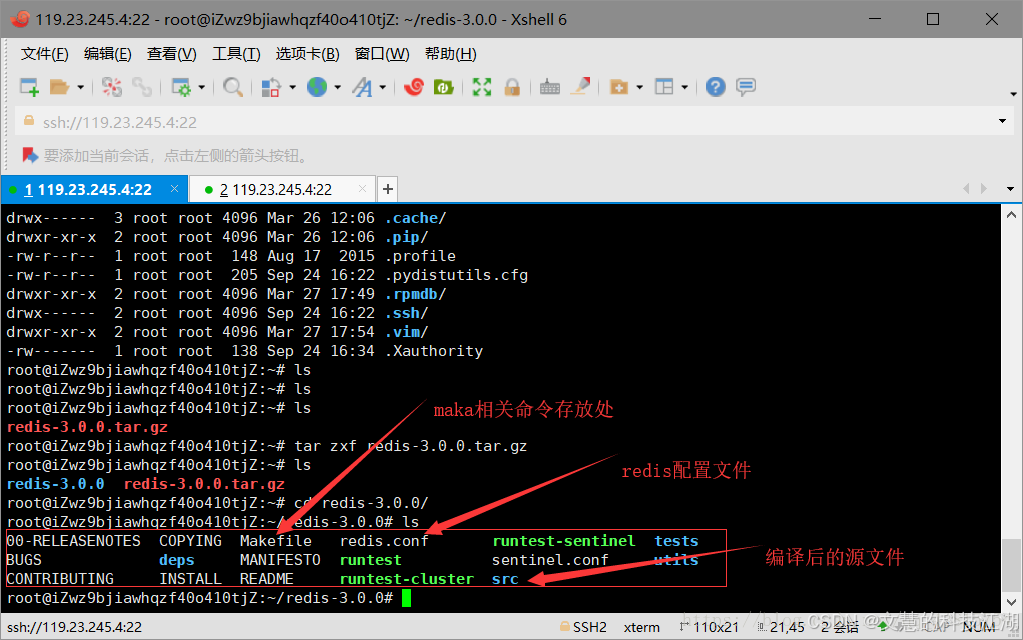The image size is (1023, 640).
Task: Click the tab scroll left arrow
Action: click(x=966, y=189)
